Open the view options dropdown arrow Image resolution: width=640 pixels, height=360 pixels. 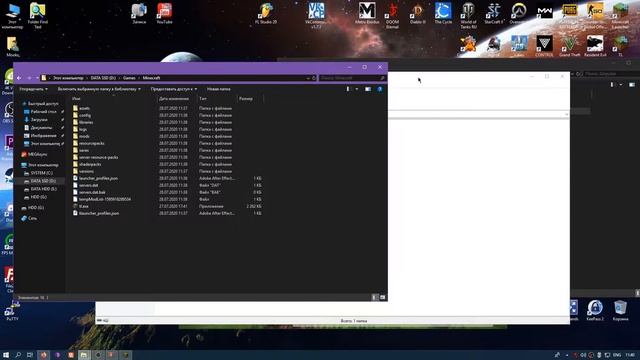357,89
